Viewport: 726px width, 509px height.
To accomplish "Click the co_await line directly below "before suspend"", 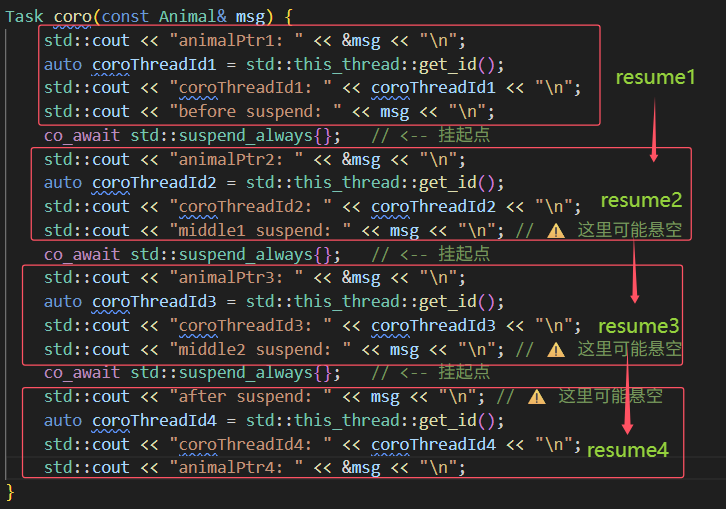I will (267, 136).
